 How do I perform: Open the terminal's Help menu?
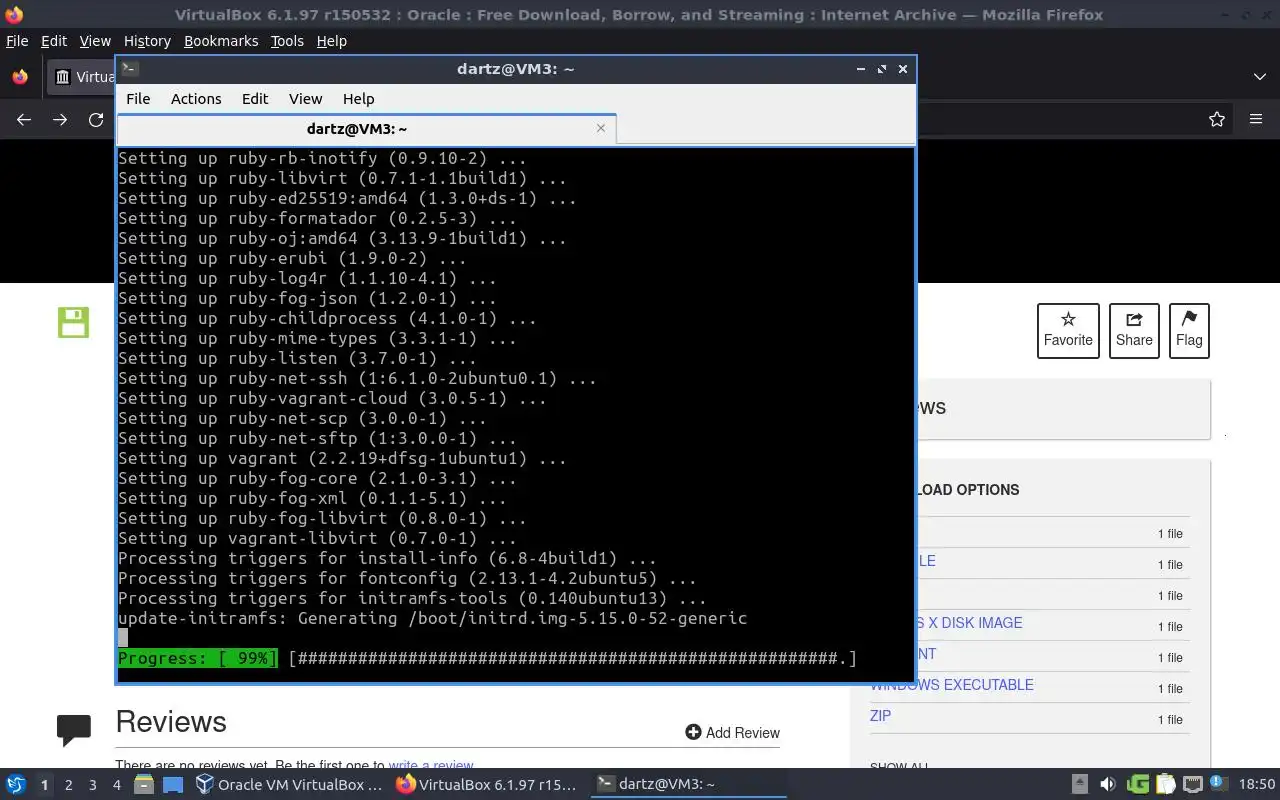pyautogui.click(x=358, y=99)
